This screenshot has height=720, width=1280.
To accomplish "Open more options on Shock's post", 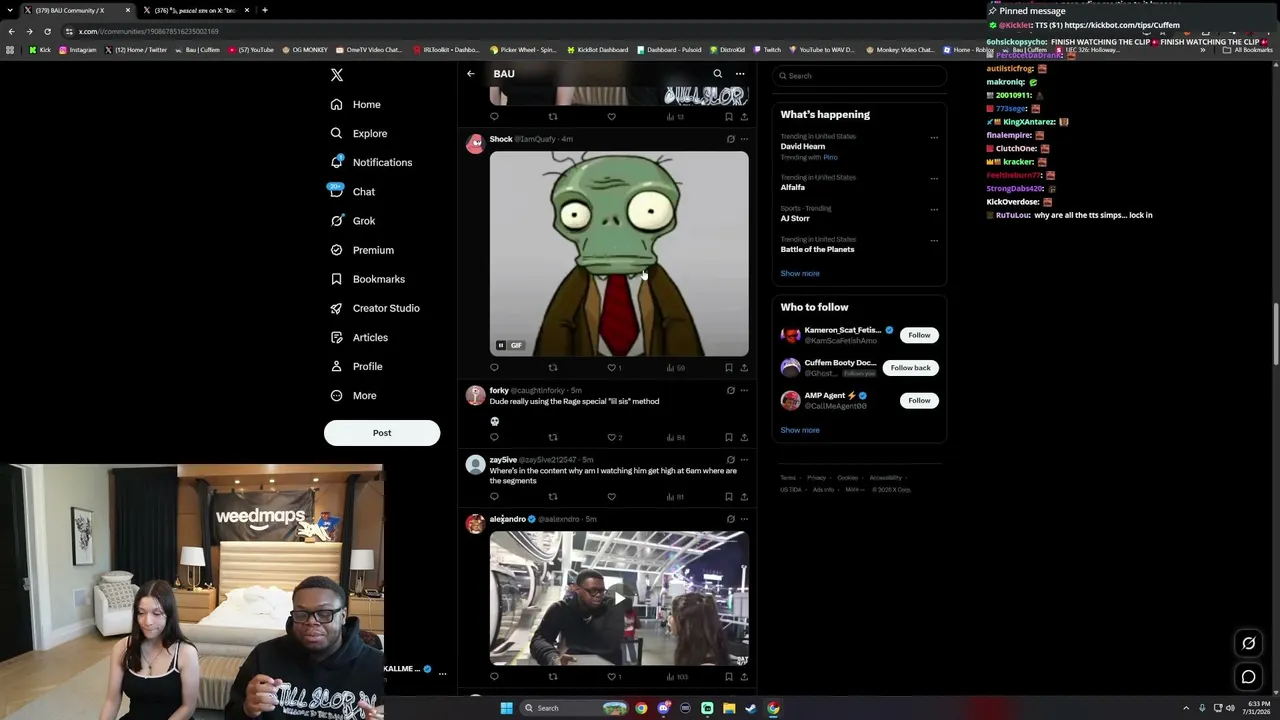I will (x=744, y=139).
